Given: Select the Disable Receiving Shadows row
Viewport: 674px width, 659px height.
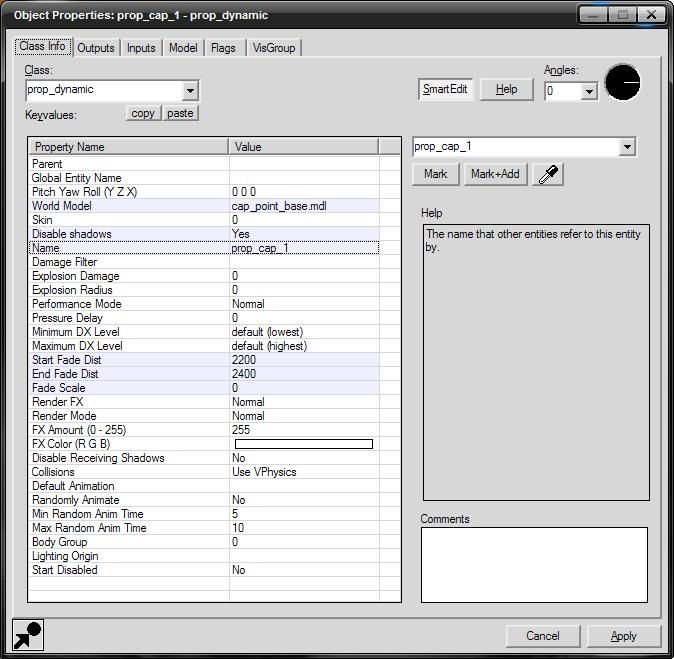Looking at the screenshot, I should tap(204, 458).
